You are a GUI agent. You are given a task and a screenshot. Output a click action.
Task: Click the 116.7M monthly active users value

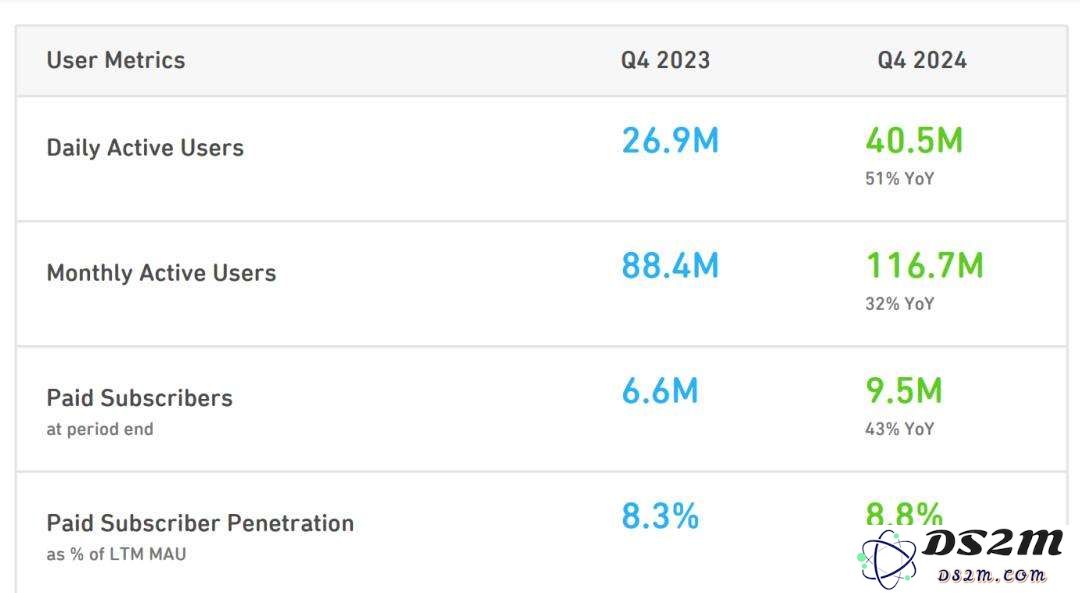coord(924,266)
